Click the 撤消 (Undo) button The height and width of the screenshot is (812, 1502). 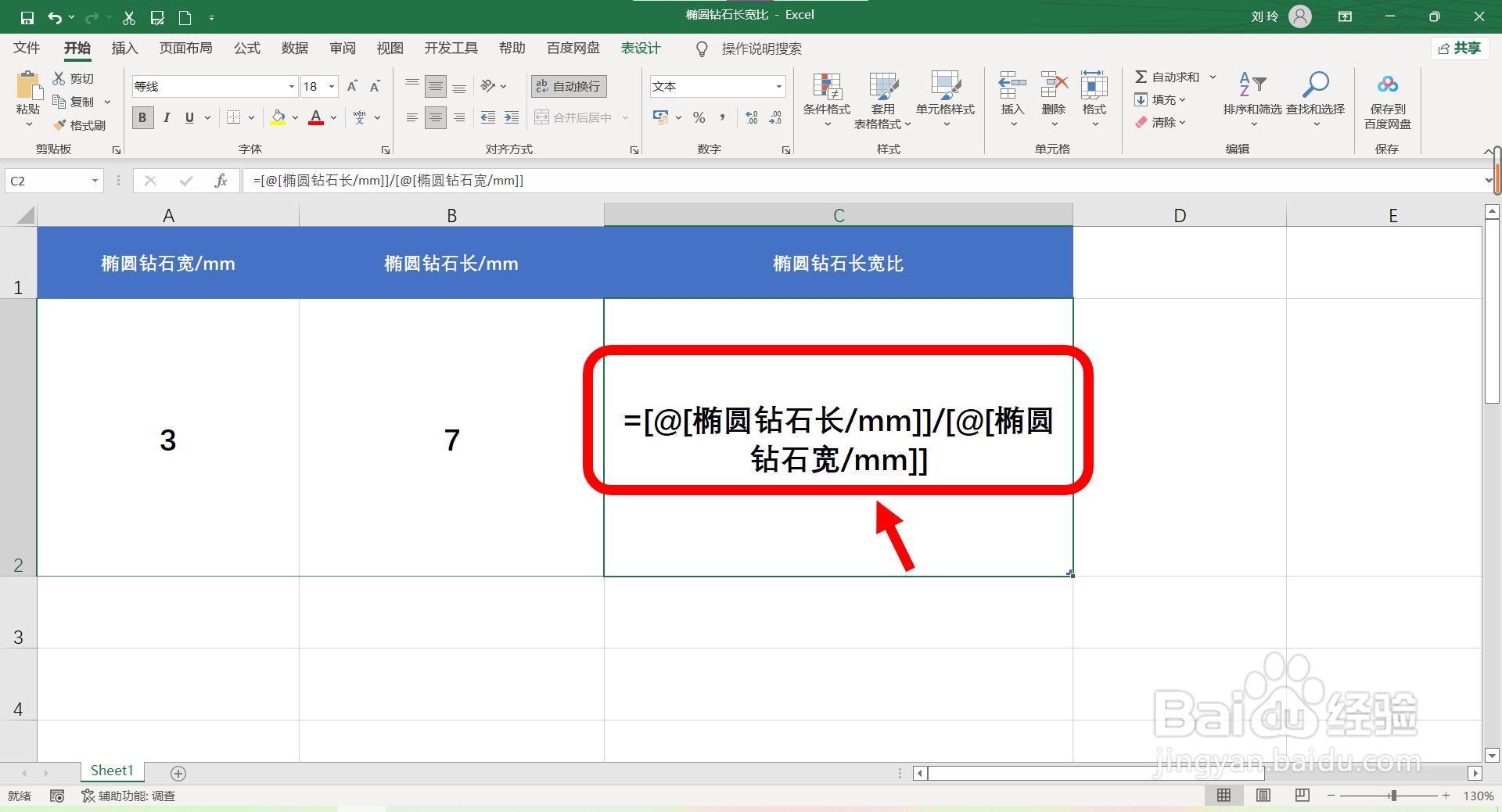[x=55, y=16]
